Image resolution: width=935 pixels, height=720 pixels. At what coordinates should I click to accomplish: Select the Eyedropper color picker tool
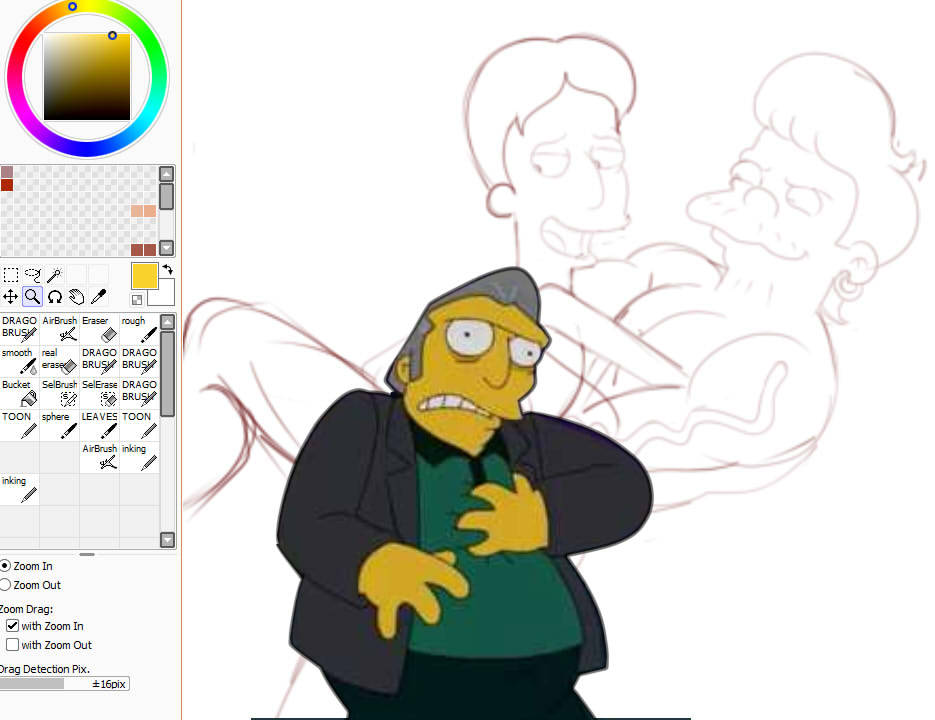(98, 296)
